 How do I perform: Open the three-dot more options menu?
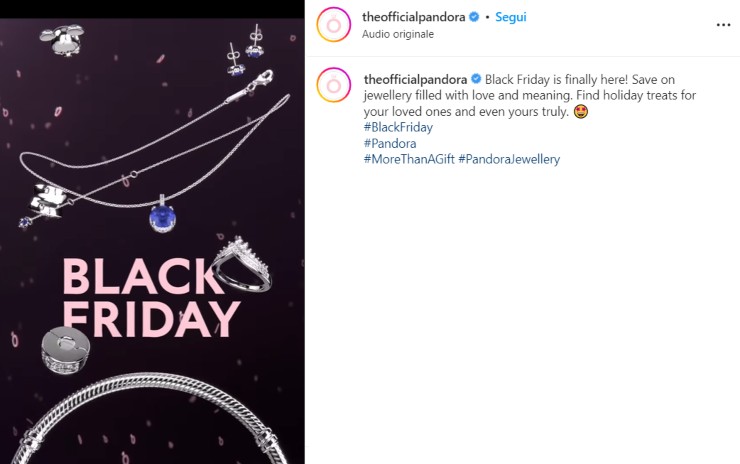coord(723,25)
